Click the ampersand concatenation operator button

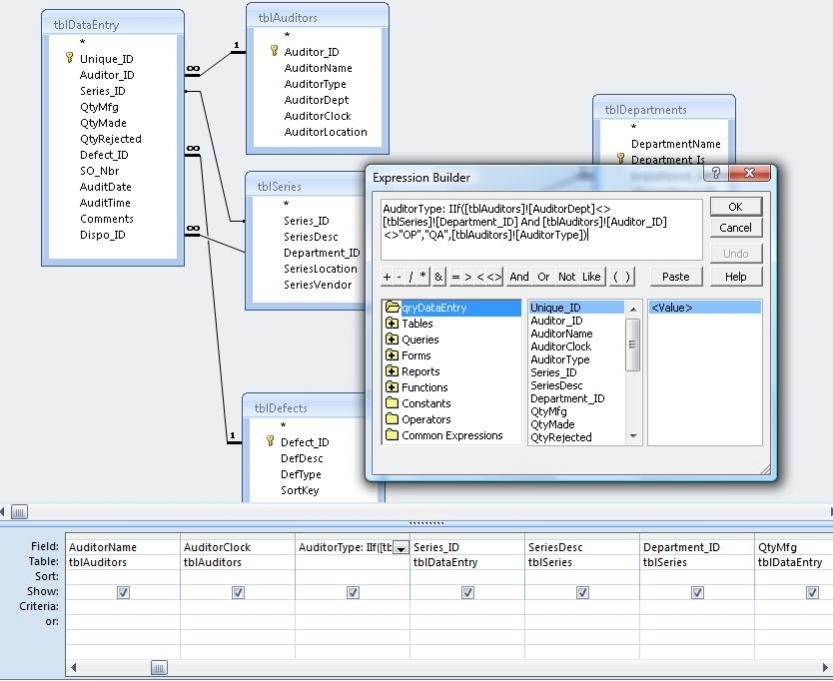(438, 276)
